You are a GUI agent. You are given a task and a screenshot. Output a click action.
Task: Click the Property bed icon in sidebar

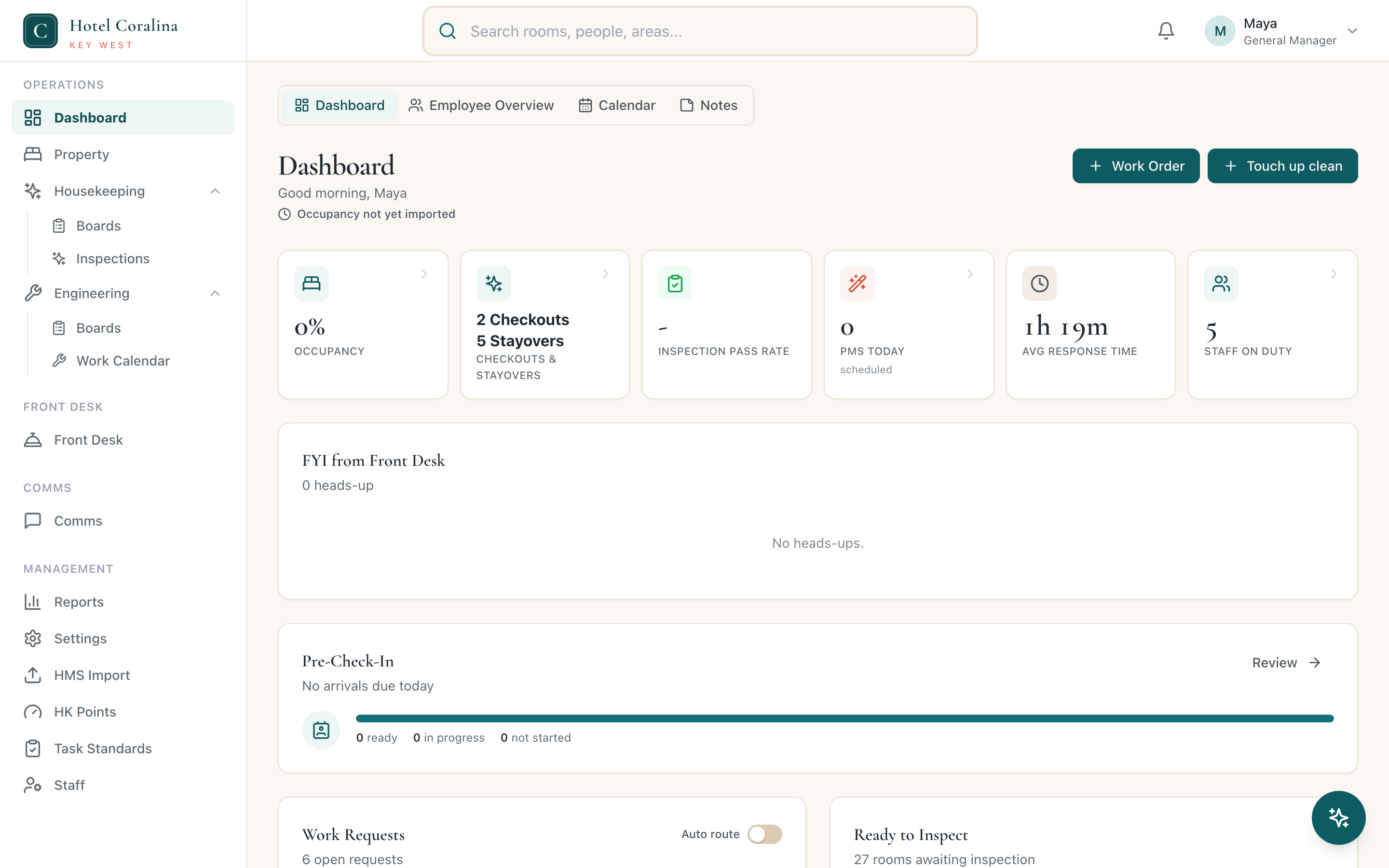click(x=33, y=154)
